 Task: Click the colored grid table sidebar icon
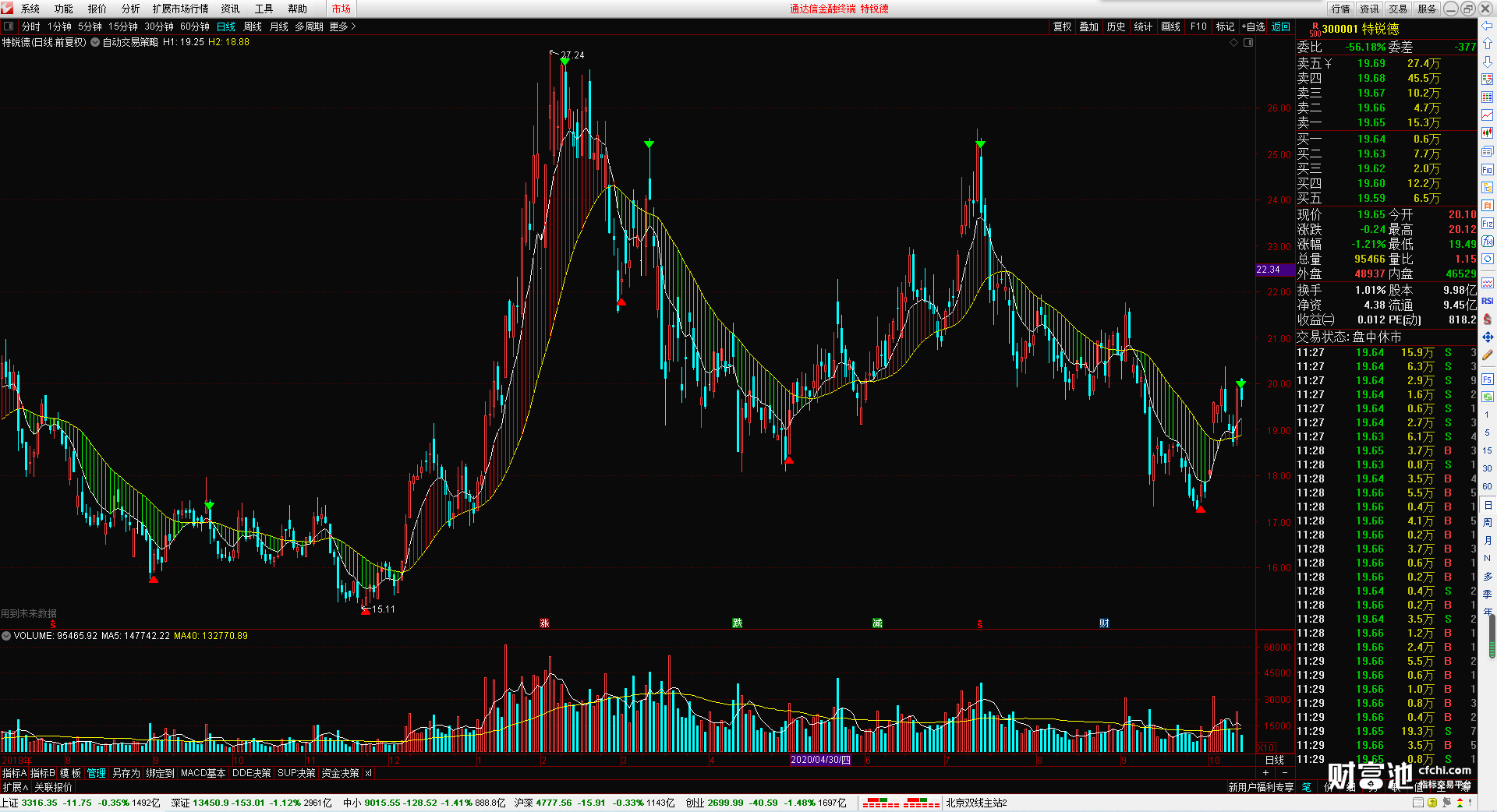(1487, 97)
